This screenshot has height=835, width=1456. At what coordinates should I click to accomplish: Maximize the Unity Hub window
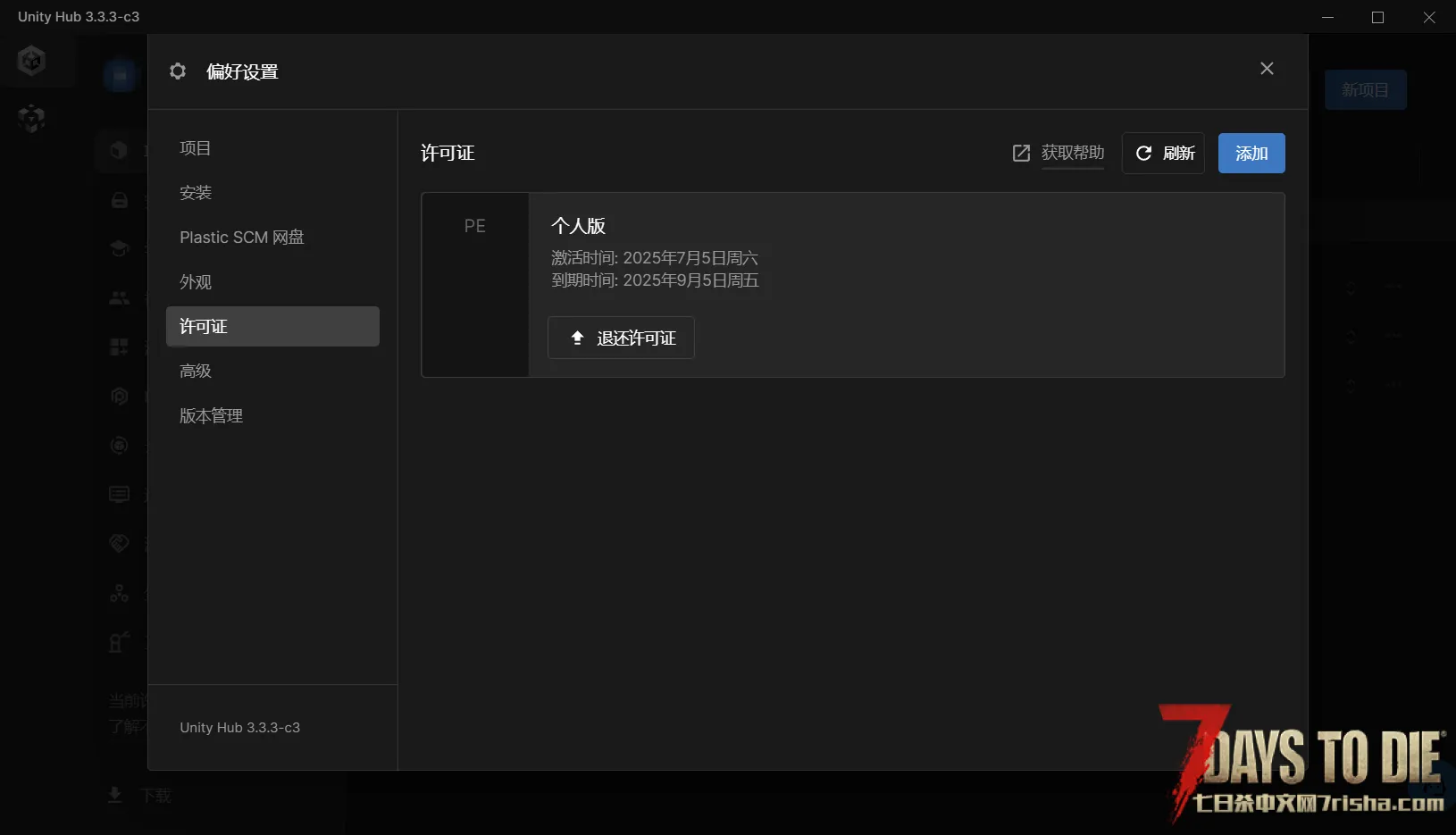pyautogui.click(x=1377, y=17)
